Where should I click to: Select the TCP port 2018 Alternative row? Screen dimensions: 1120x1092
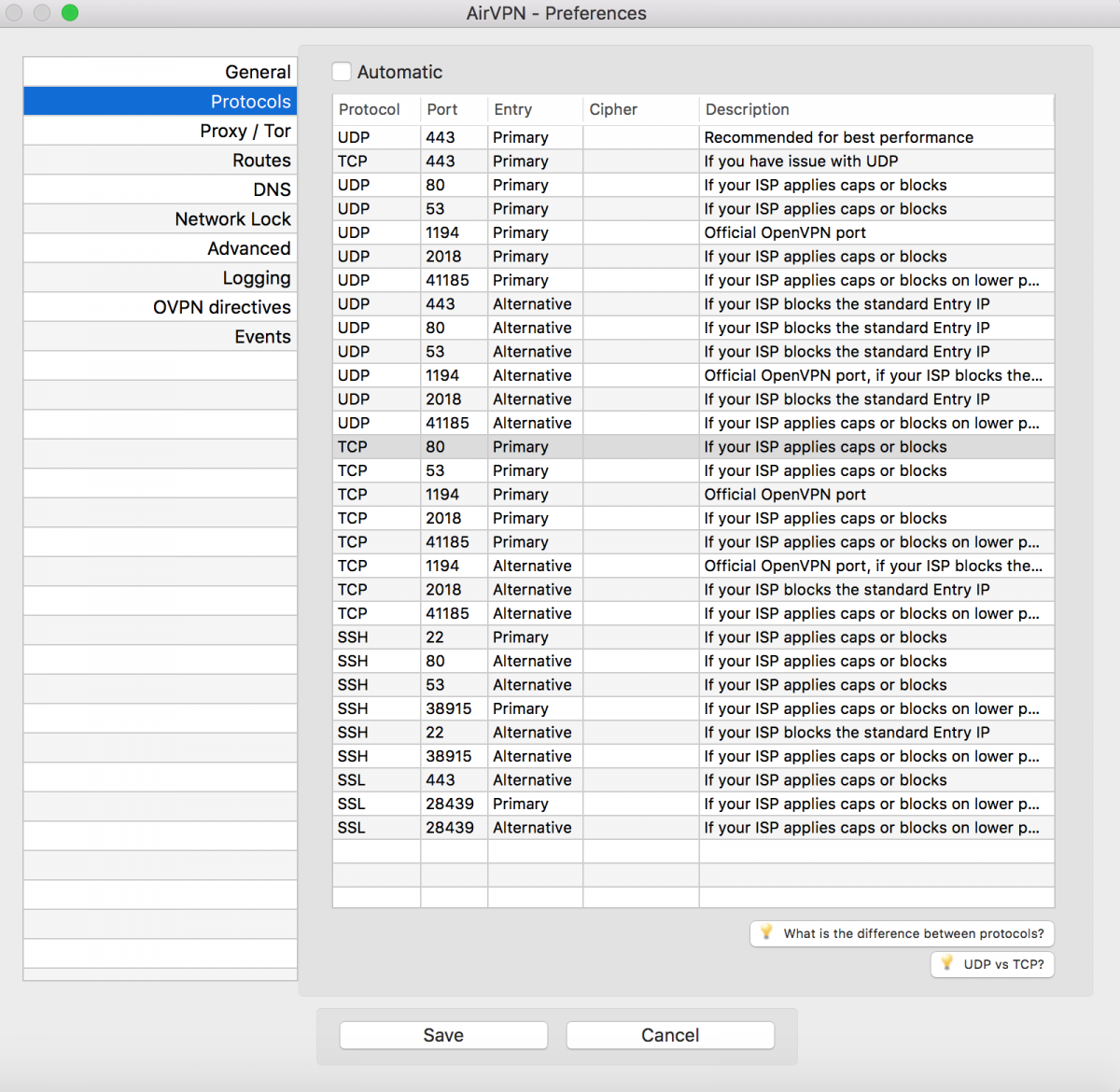click(x=693, y=590)
